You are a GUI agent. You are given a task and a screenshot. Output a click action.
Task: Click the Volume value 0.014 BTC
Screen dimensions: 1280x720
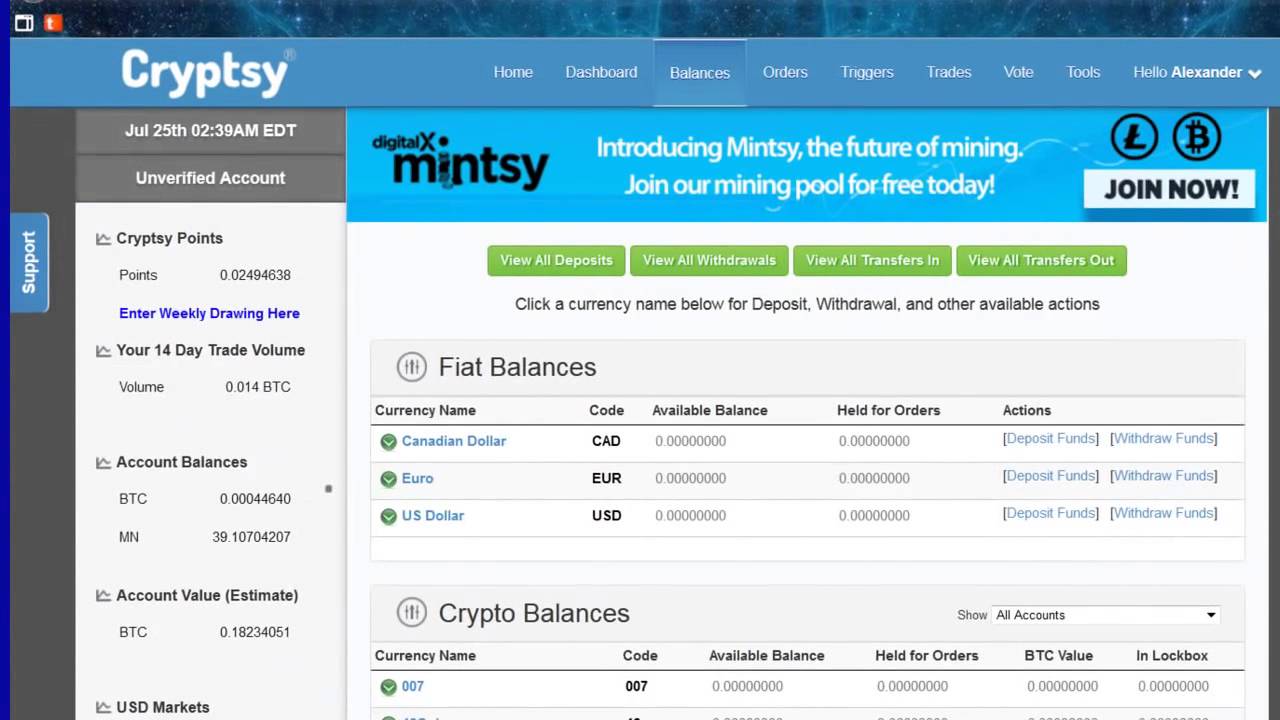point(258,387)
